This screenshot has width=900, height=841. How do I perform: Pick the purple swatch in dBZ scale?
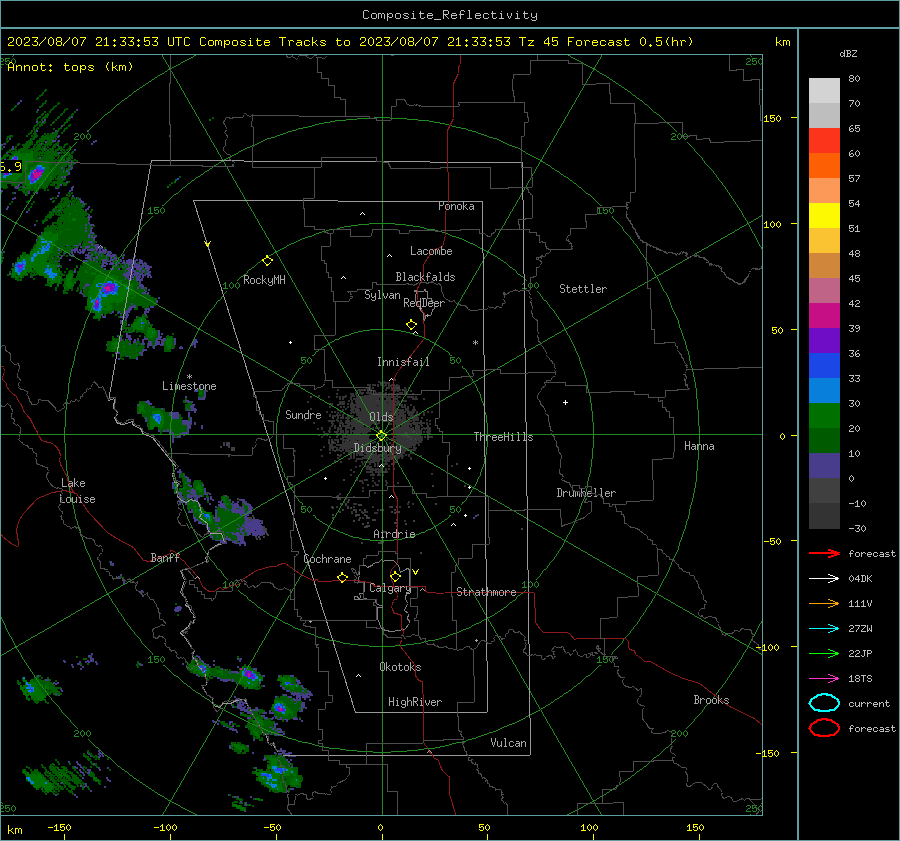click(824, 340)
